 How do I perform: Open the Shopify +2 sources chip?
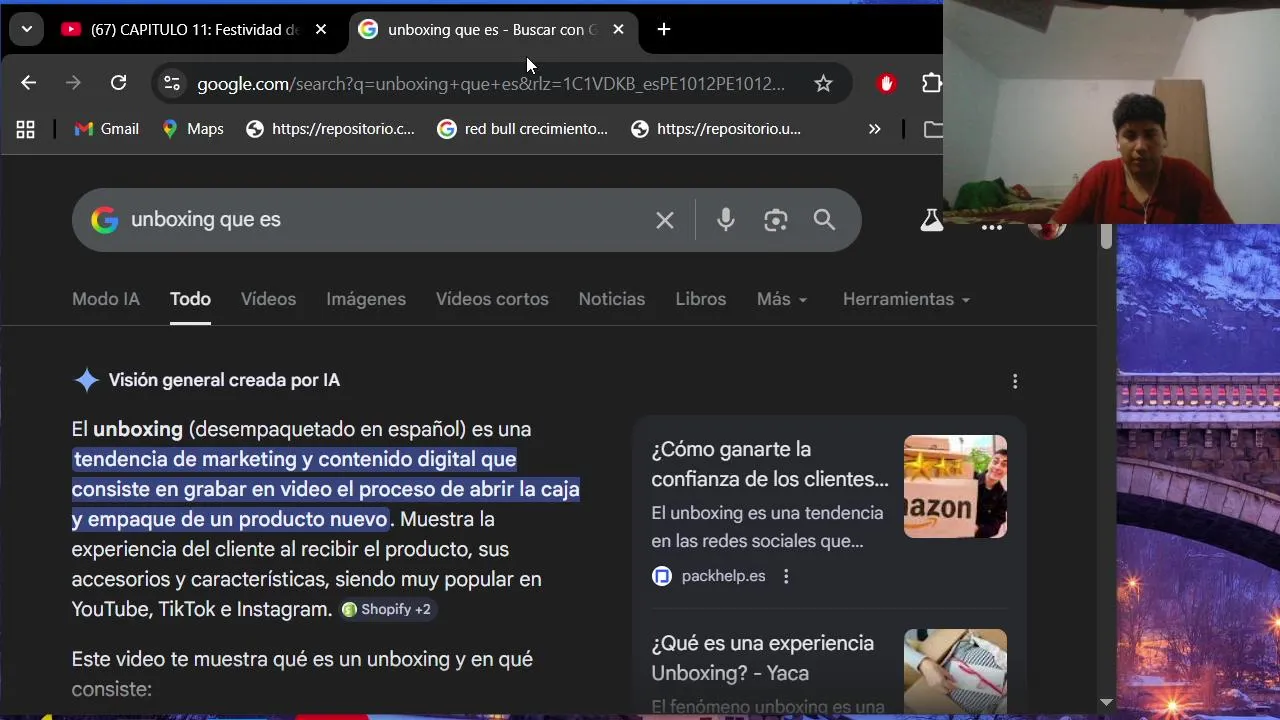(386, 609)
